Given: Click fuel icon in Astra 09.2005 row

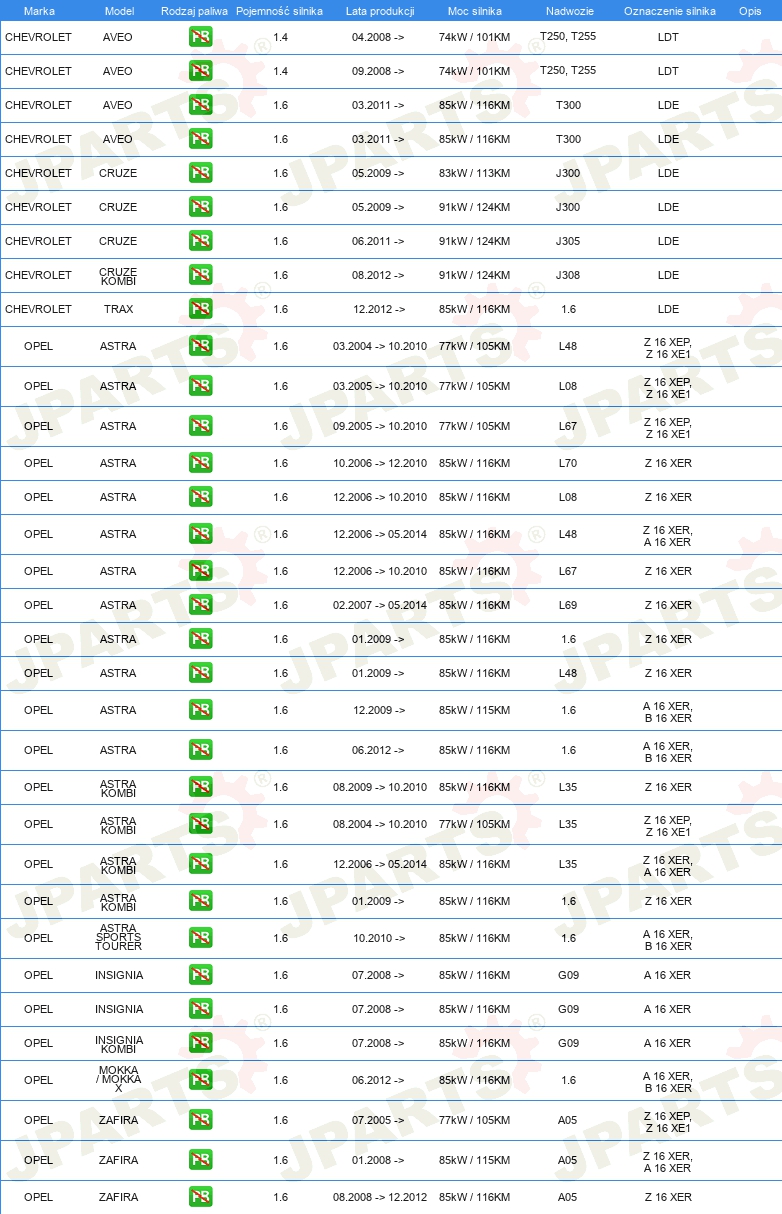Looking at the screenshot, I should pos(200,426).
